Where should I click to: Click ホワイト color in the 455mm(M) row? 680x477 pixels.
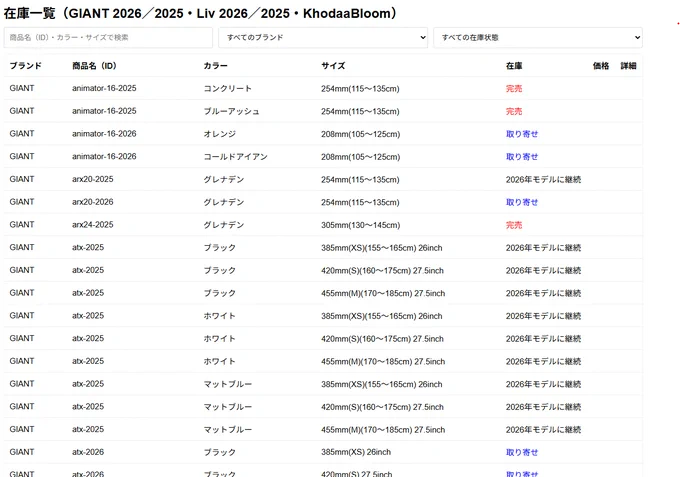coord(219,361)
